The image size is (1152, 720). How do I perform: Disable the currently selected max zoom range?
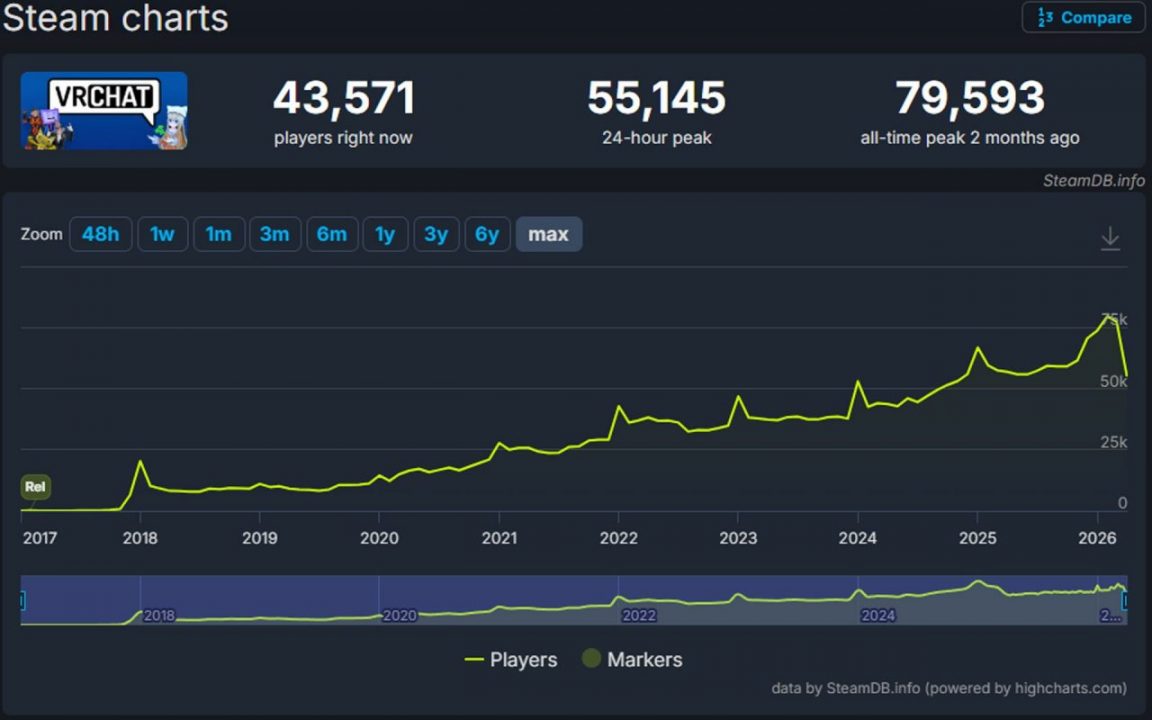(x=548, y=234)
